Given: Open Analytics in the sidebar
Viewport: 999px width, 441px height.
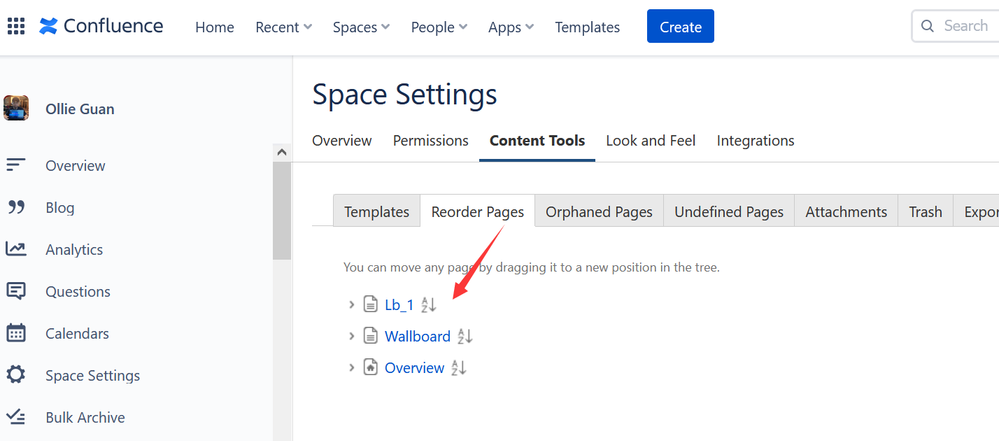Looking at the screenshot, I should (x=74, y=250).
